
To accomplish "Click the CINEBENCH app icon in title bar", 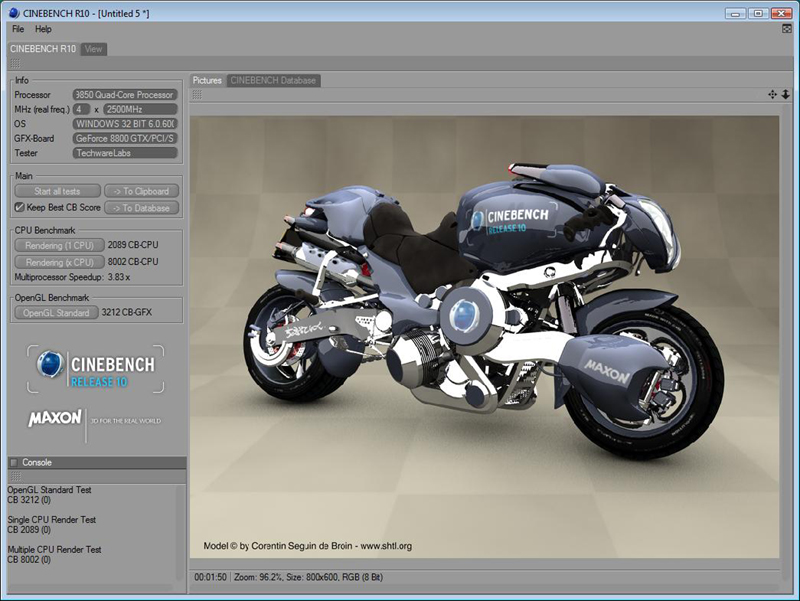I will (x=14, y=13).
